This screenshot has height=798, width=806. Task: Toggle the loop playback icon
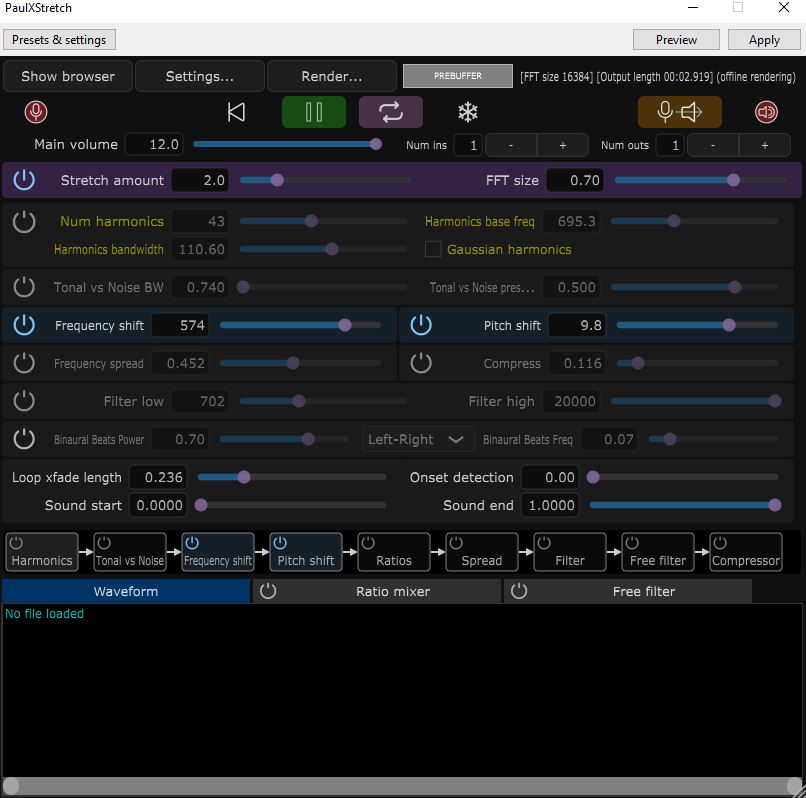pyautogui.click(x=390, y=112)
